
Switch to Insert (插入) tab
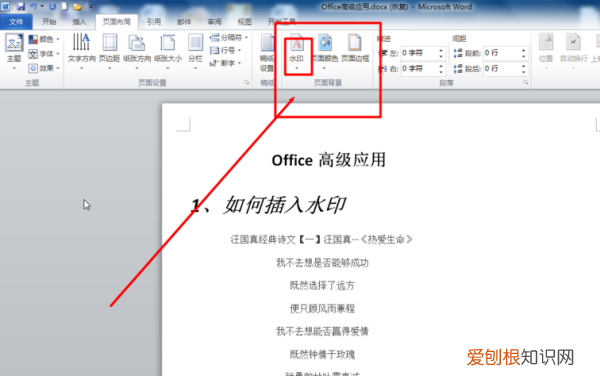[x=79, y=22]
